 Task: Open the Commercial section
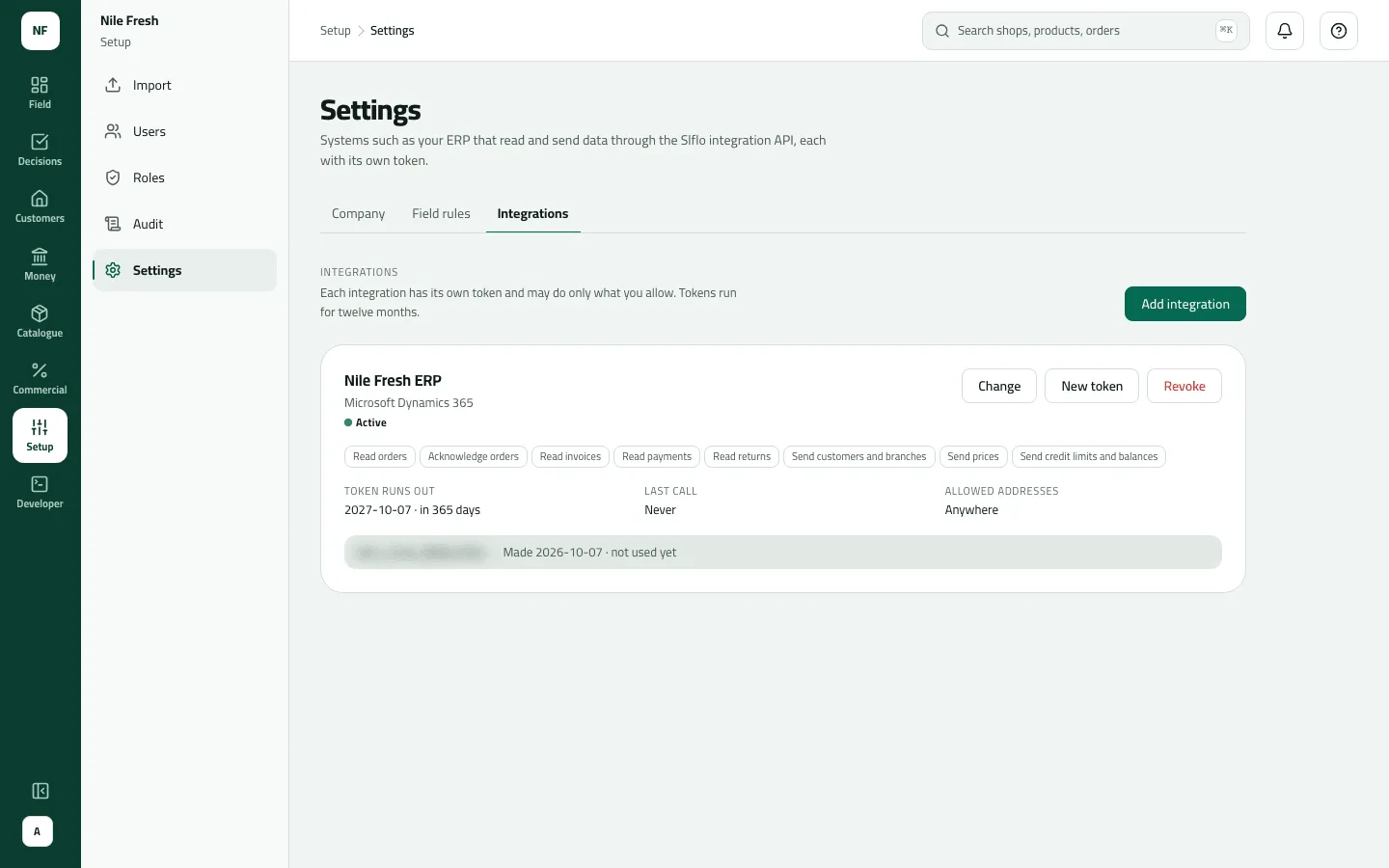(40, 378)
